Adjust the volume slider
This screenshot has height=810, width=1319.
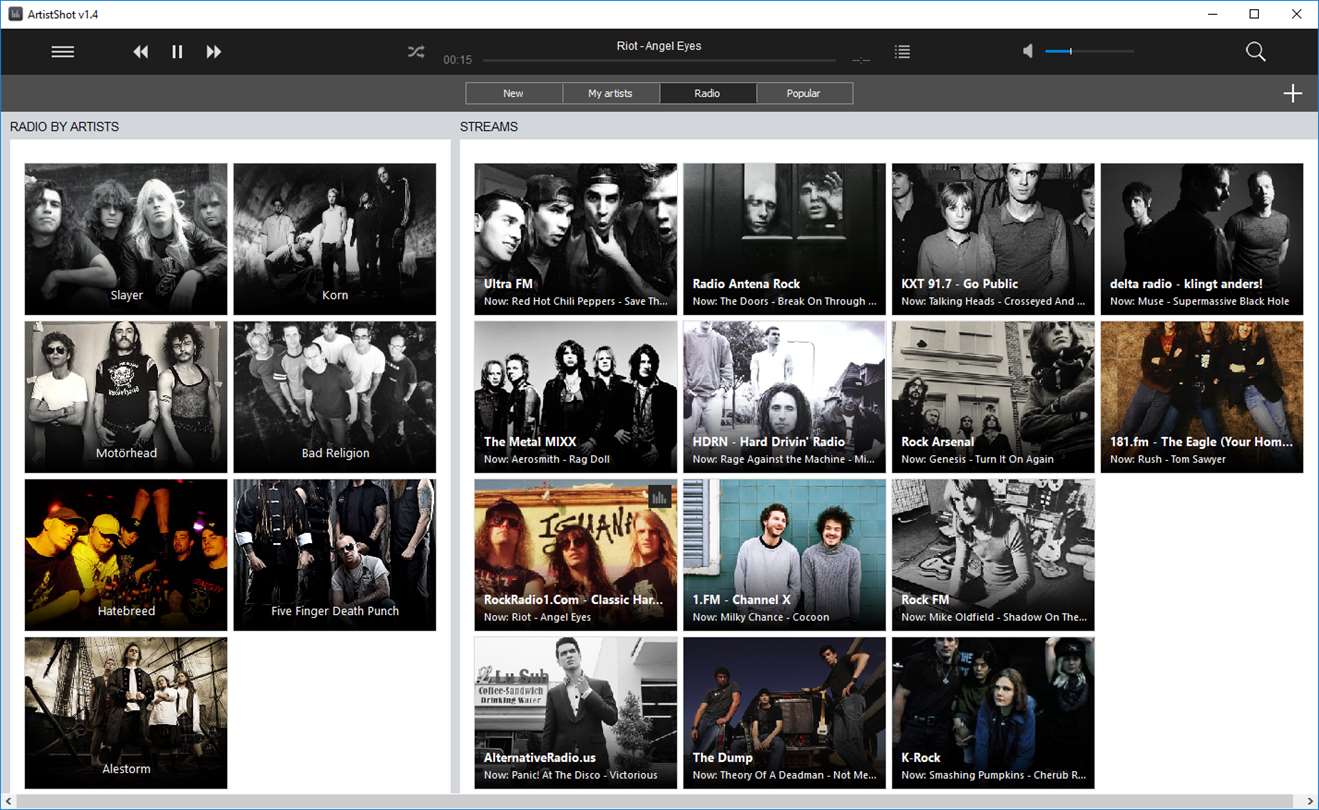(x=1089, y=51)
